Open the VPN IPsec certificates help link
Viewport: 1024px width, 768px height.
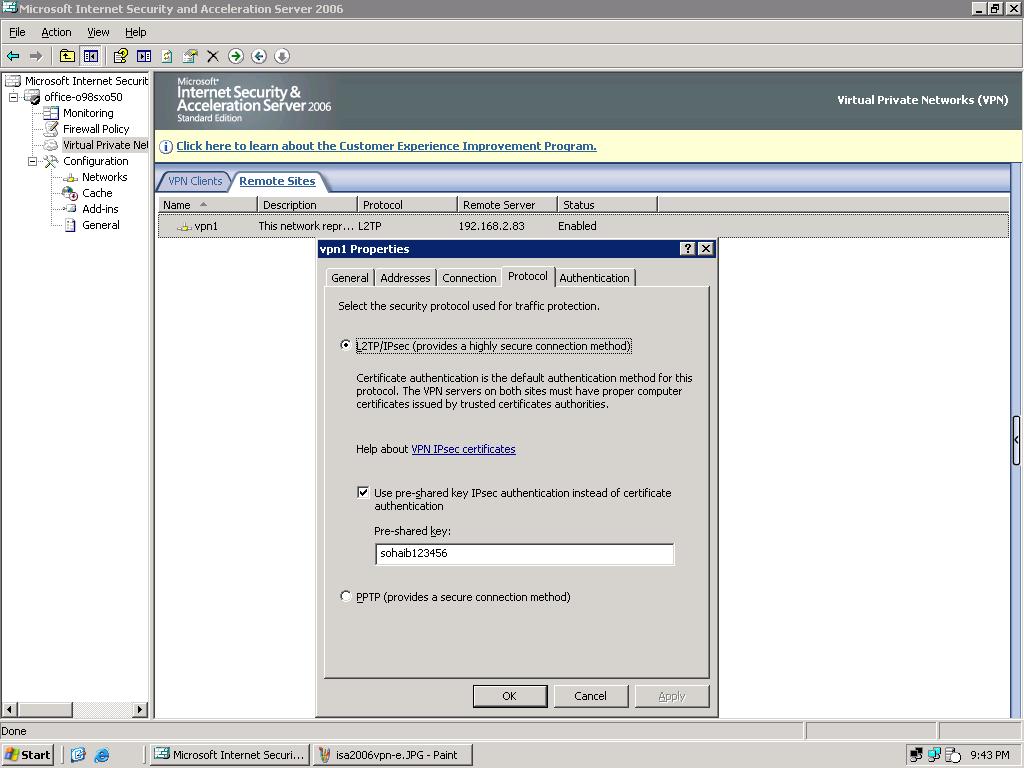[x=463, y=449]
